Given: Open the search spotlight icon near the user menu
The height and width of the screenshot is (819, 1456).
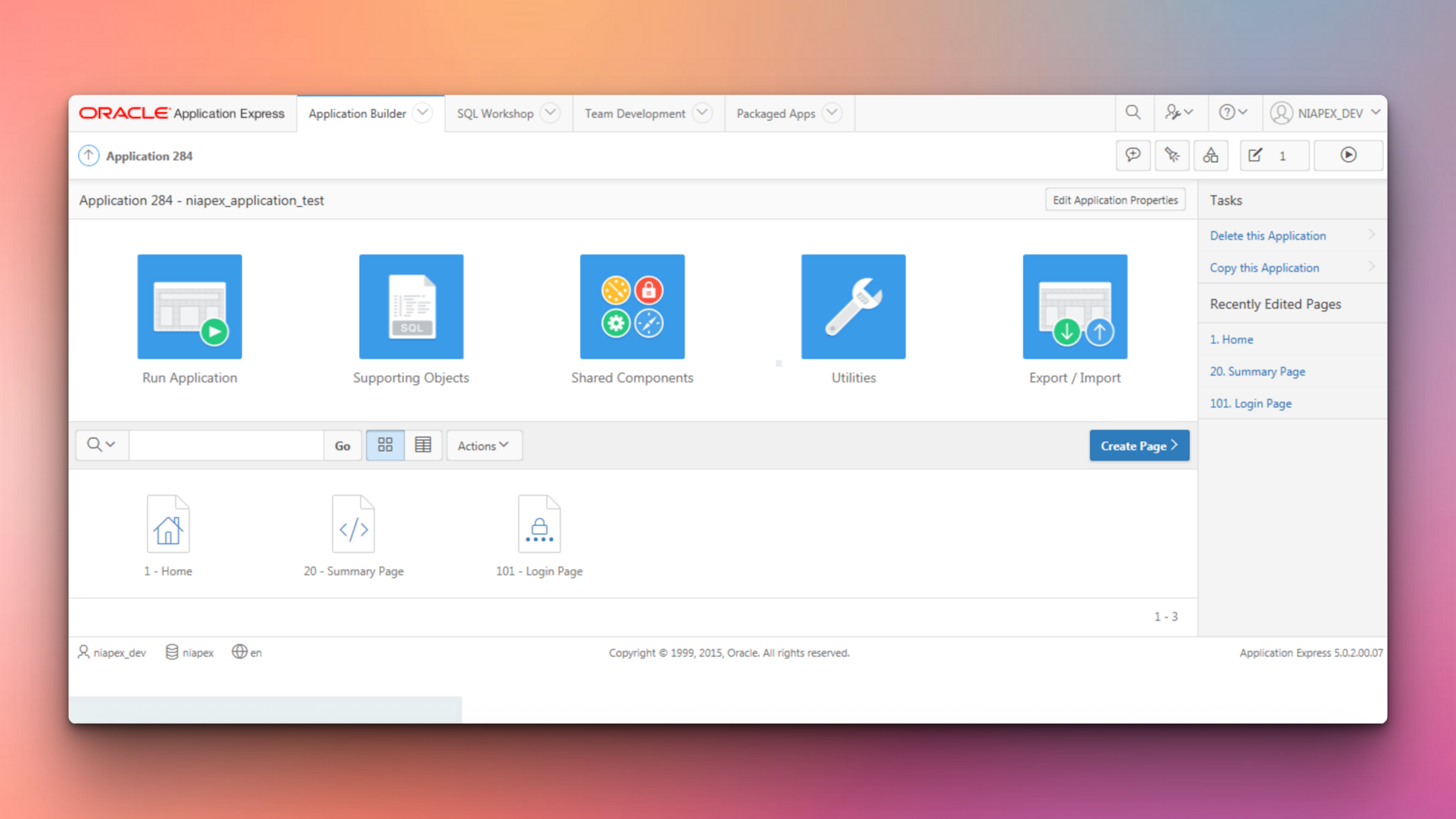Looking at the screenshot, I should click(x=1133, y=112).
